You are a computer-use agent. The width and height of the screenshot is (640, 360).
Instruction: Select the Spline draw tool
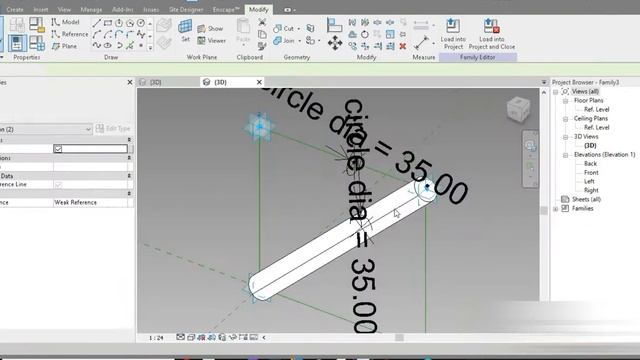click(97, 45)
